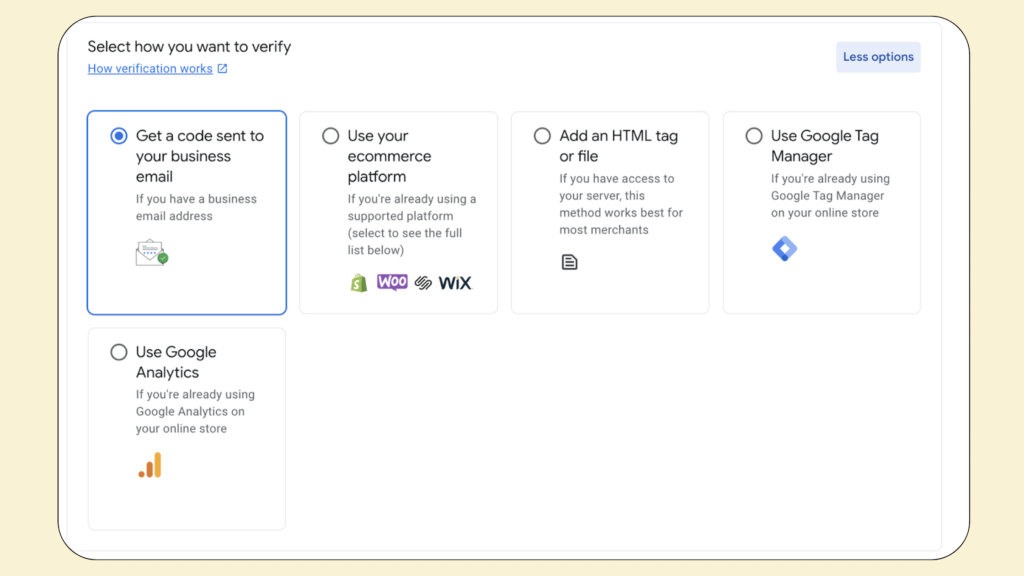Select the Use Google Tag Manager radio
The image size is (1024, 576).
click(x=754, y=136)
